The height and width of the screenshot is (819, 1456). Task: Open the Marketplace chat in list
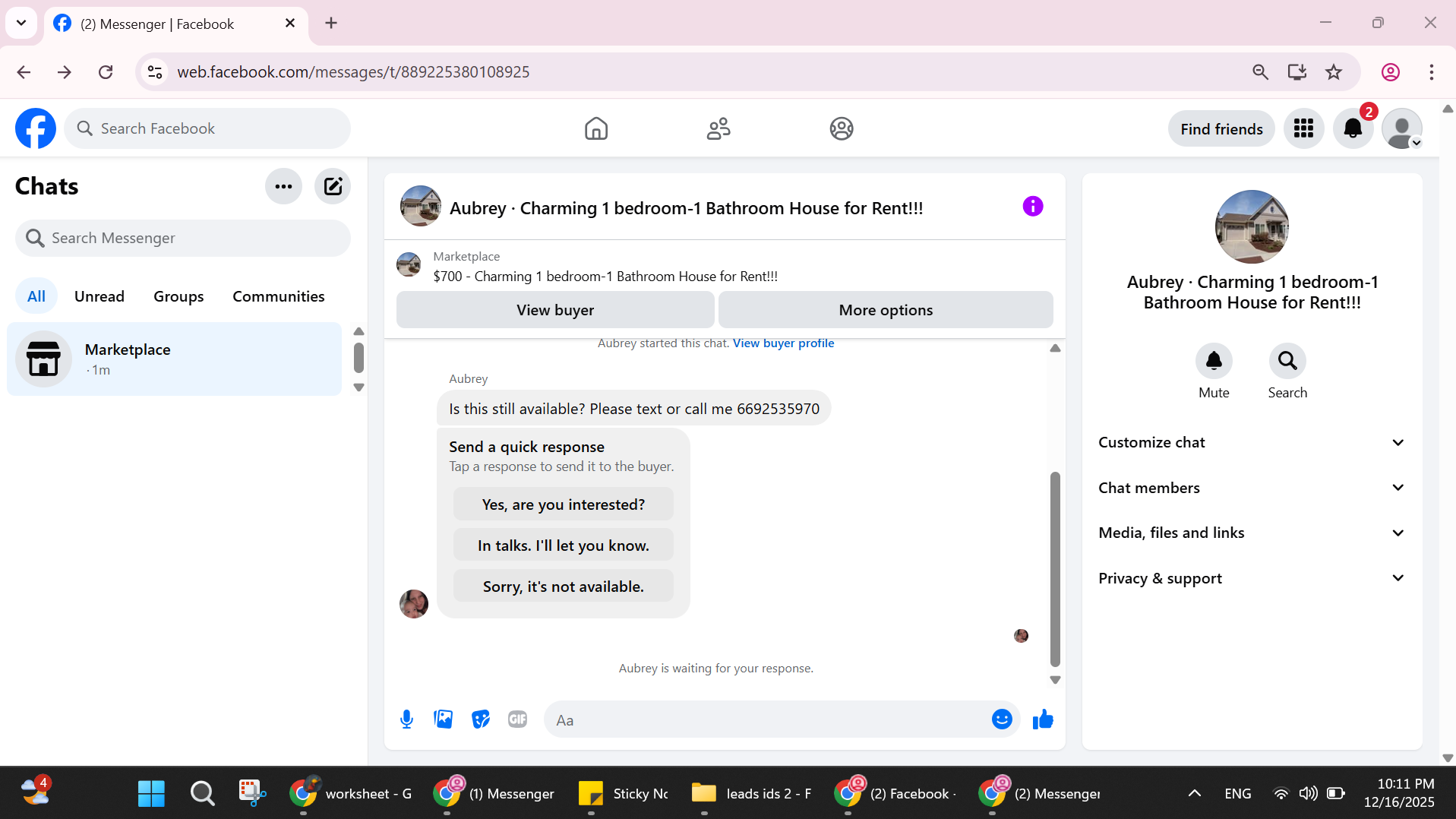coord(175,359)
